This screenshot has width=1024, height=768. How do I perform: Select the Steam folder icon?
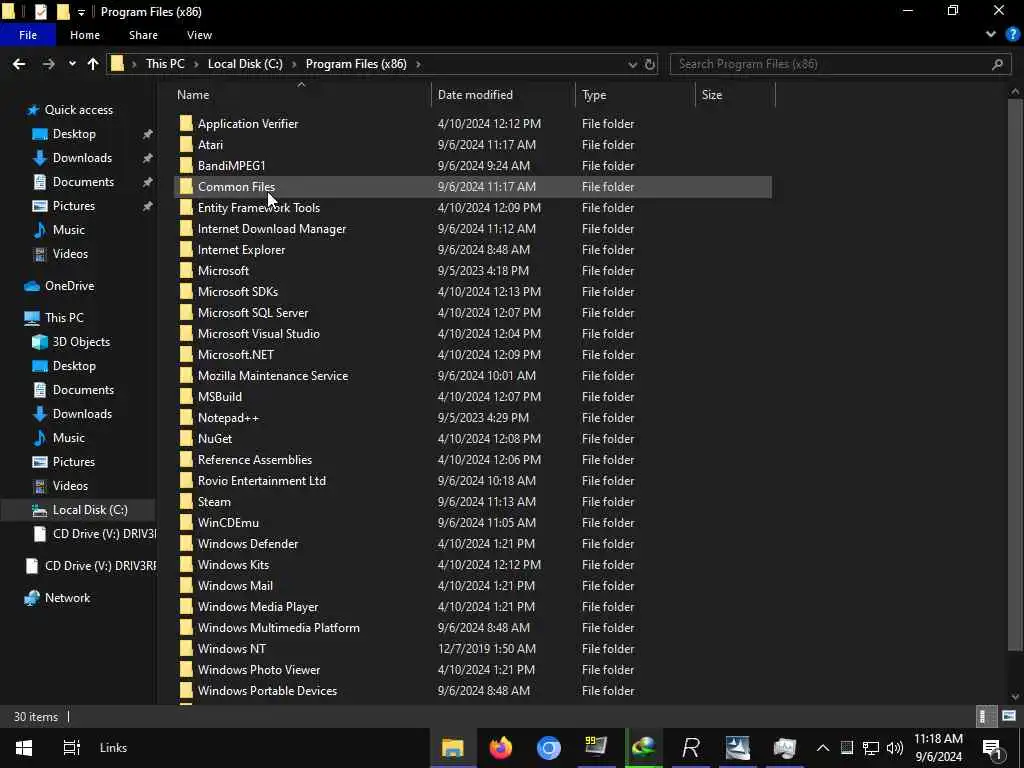[x=186, y=502]
